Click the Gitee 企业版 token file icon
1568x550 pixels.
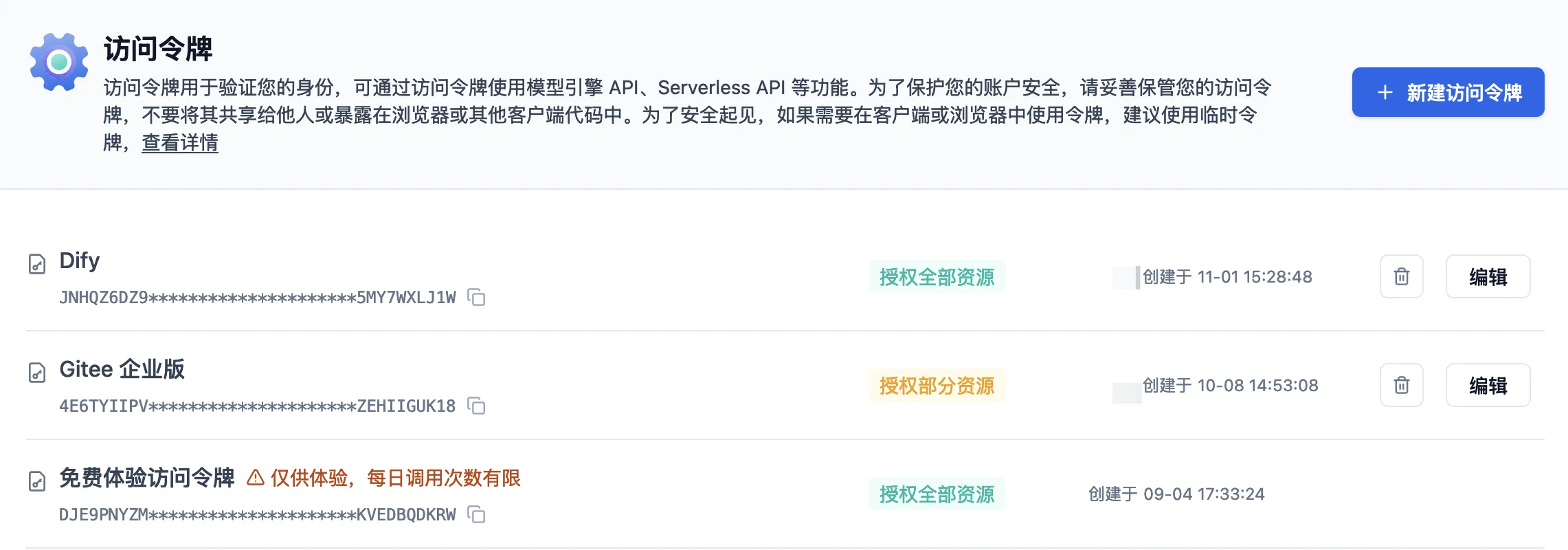point(37,373)
